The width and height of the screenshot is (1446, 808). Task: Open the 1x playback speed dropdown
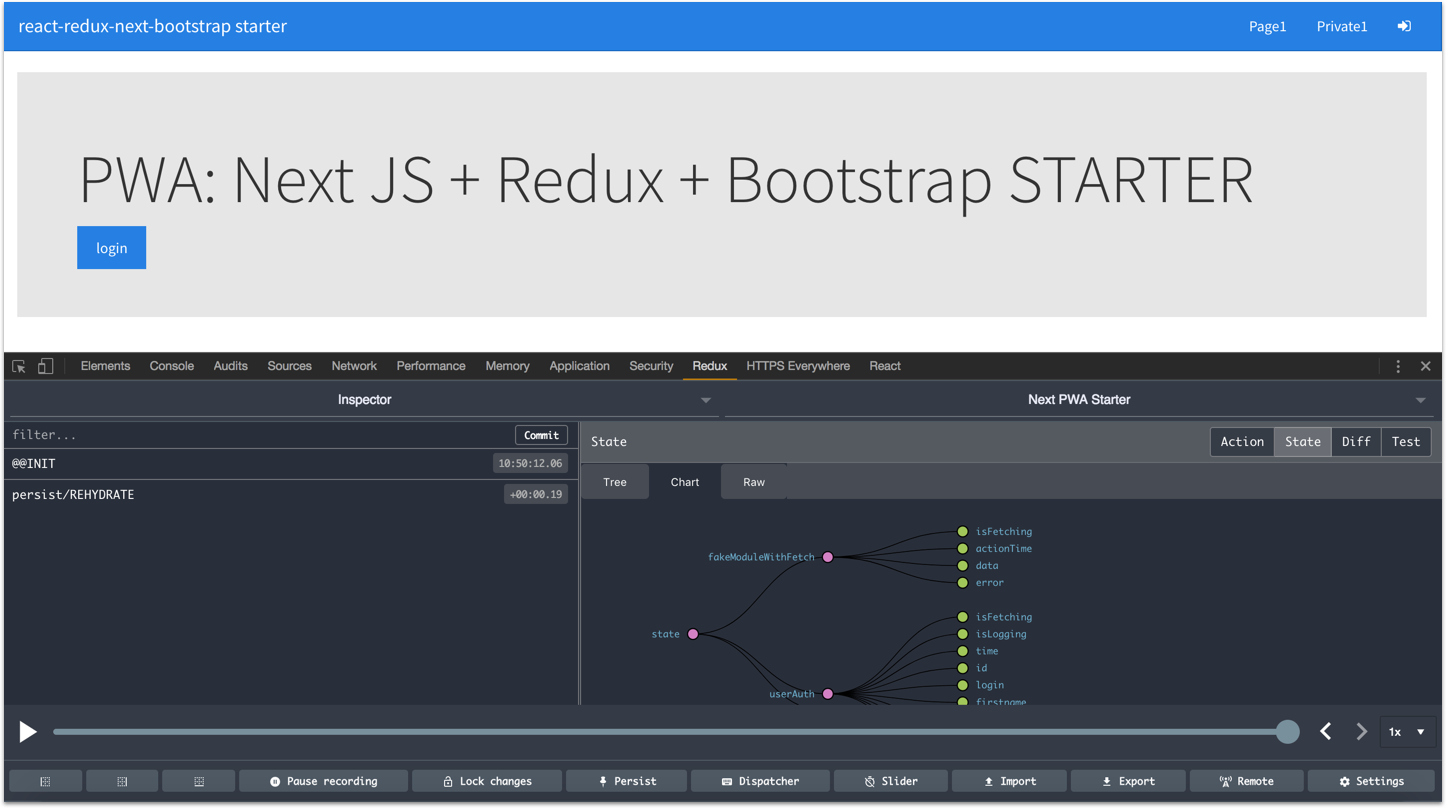click(1406, 732)
